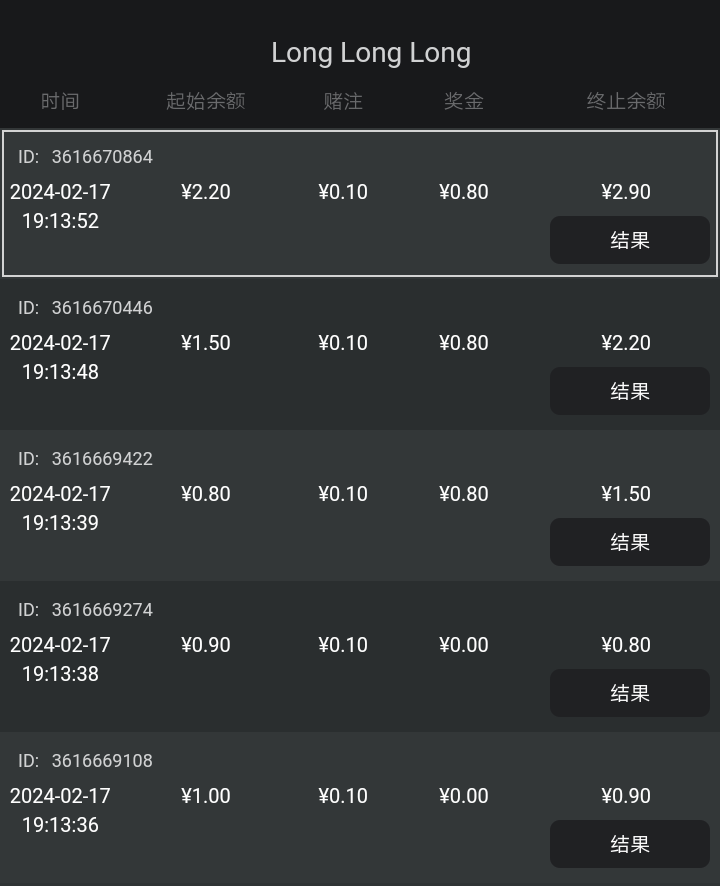Screen dimensions: 720x886
Task: Click the 赌注 column header
Action: 343,101
